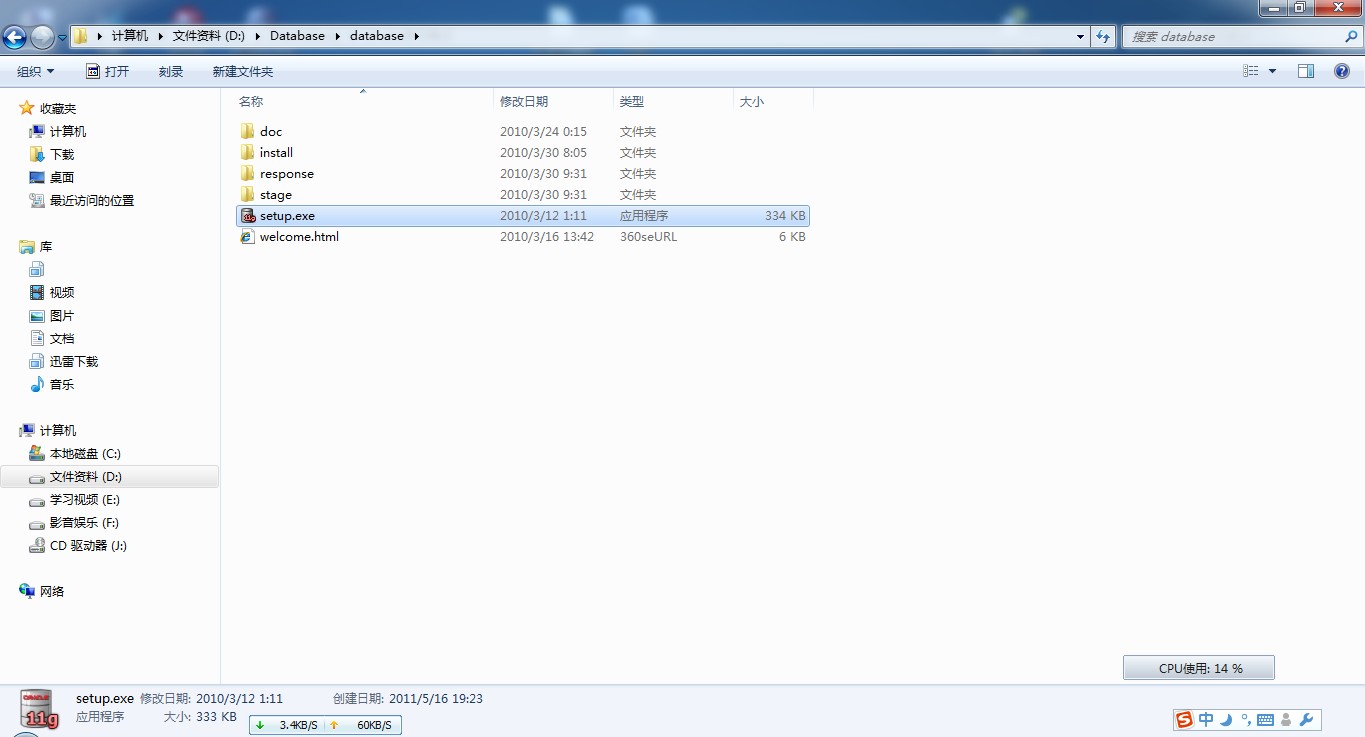Screen dimensions: 1365x737
Task: Open the 组织 dropdown menu
Action: click(x=34, y=71)
